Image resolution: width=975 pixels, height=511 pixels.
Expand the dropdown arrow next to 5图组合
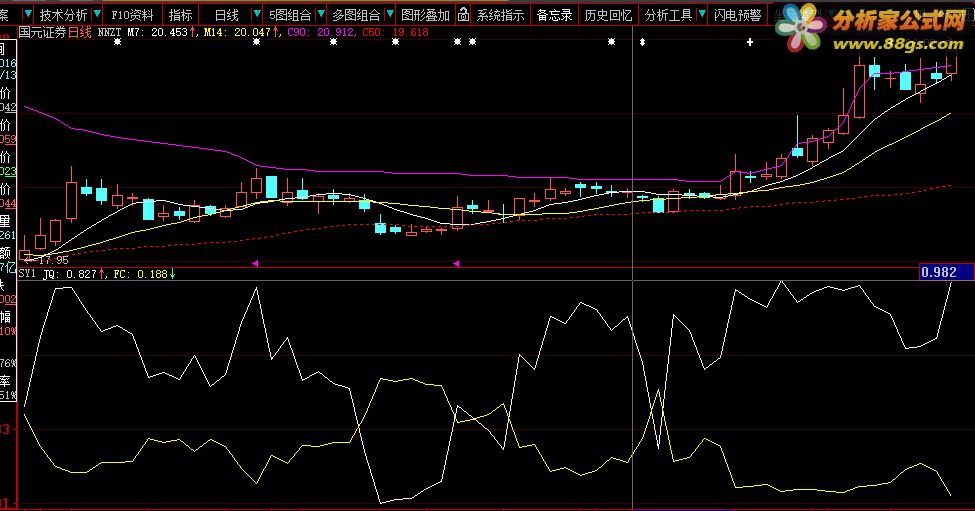321,14
